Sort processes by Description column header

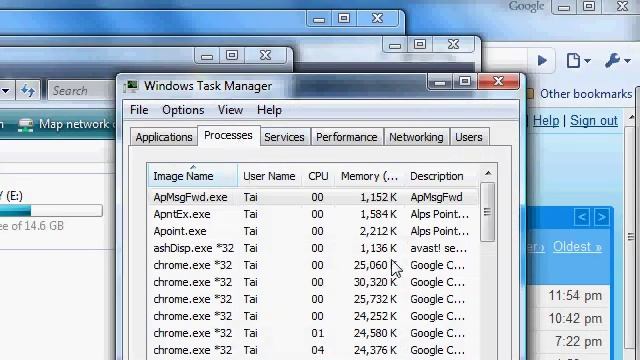437,176
